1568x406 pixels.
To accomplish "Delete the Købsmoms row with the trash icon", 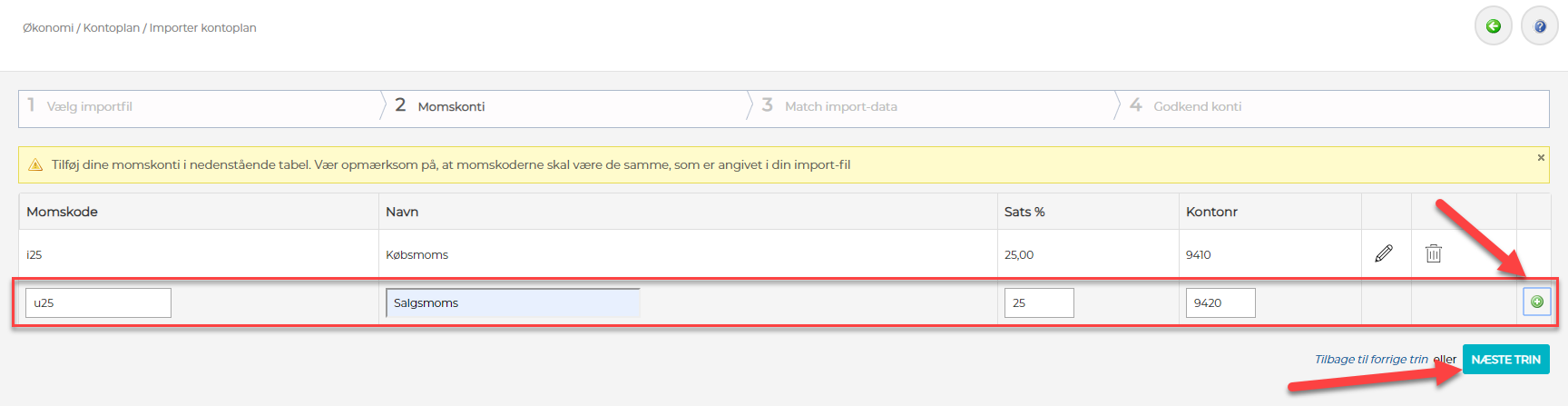I will 1434,253.
